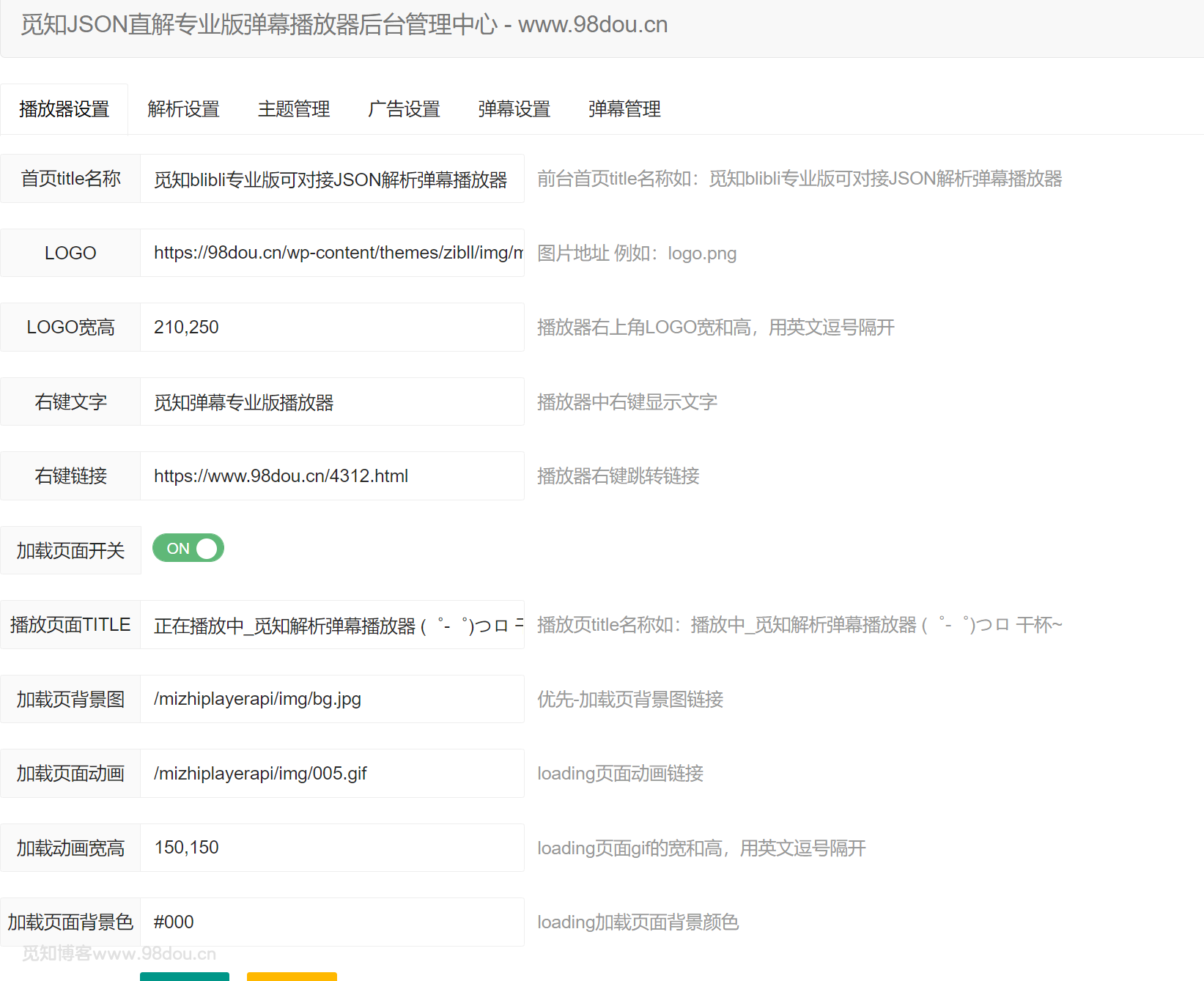
Task: Click the page header title text
Action: [344, 25]
